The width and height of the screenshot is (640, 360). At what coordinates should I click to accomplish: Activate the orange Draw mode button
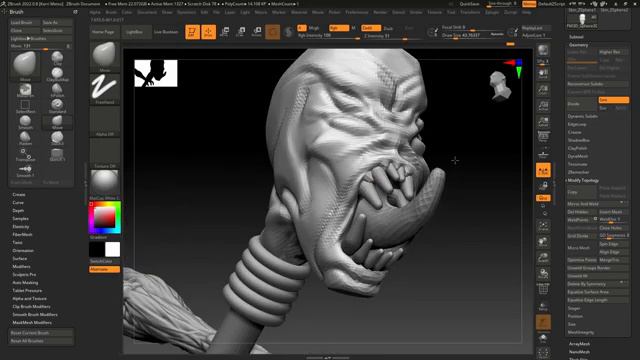tap(209, 32)
